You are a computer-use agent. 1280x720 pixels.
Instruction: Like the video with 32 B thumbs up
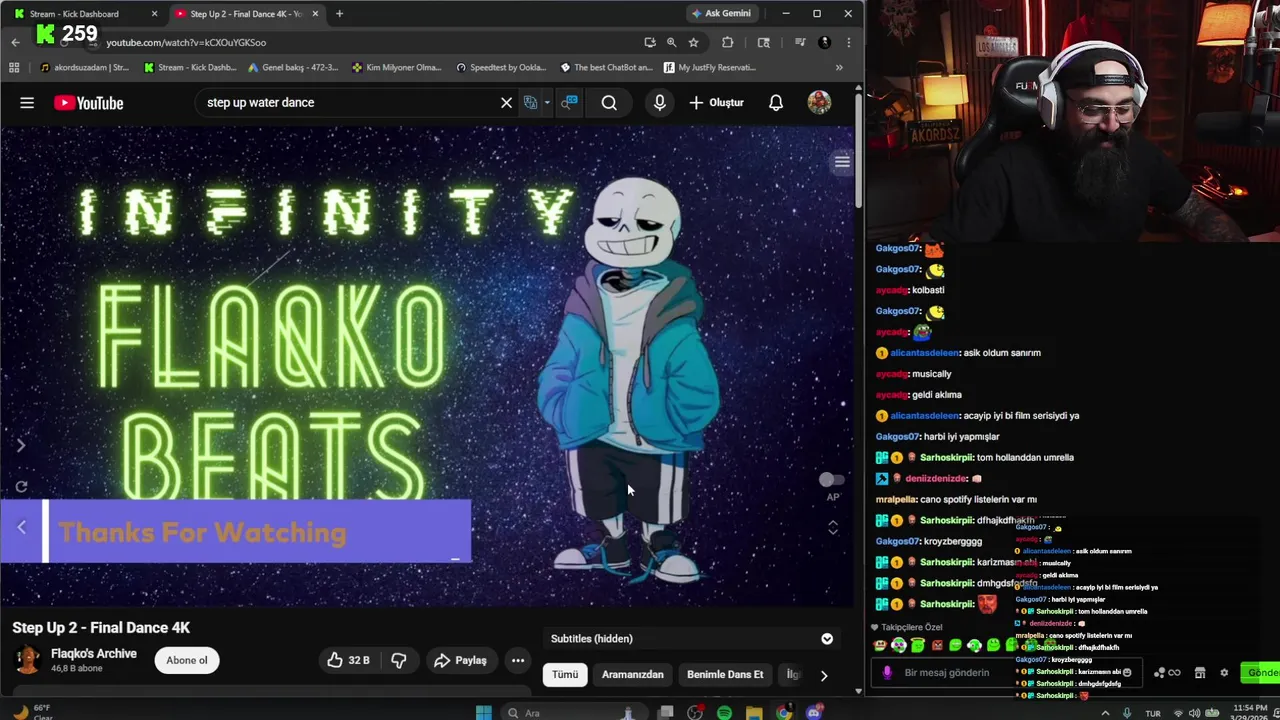(x=348, y=660)
